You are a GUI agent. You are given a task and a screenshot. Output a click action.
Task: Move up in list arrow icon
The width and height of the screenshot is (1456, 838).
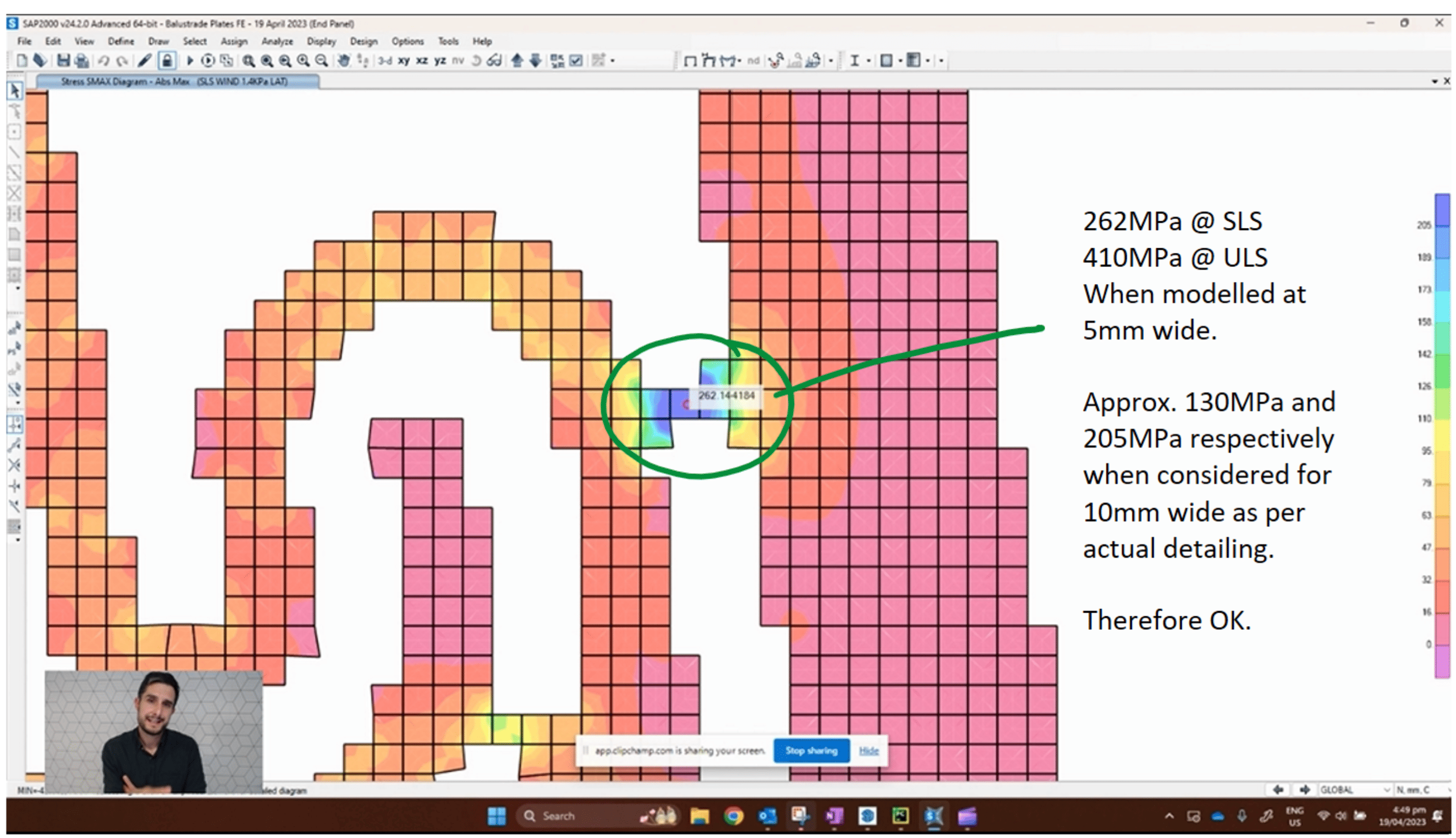(x=517, y=60)
